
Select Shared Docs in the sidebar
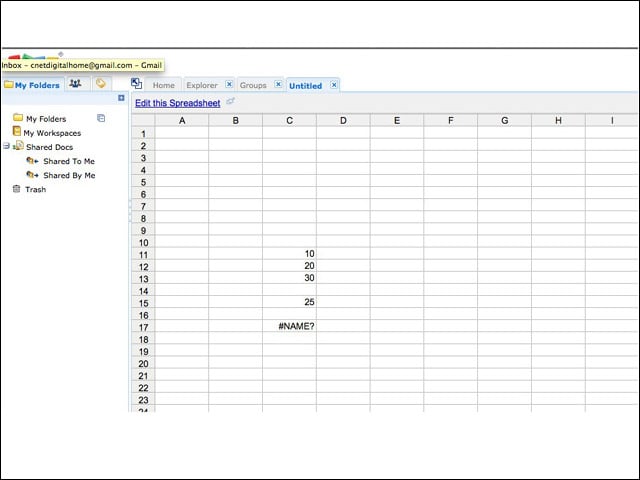click(49, 147)
